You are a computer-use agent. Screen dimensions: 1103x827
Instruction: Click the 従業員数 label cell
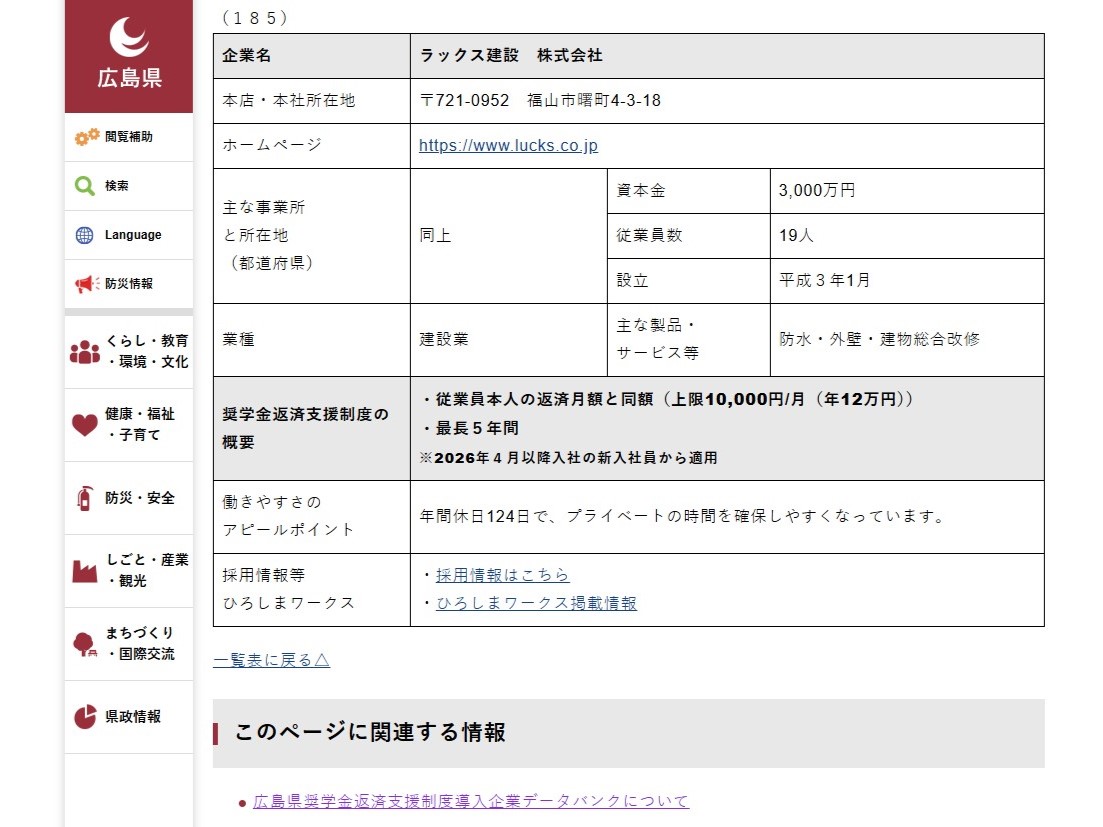pyautogui.click(x=689, y=236)
